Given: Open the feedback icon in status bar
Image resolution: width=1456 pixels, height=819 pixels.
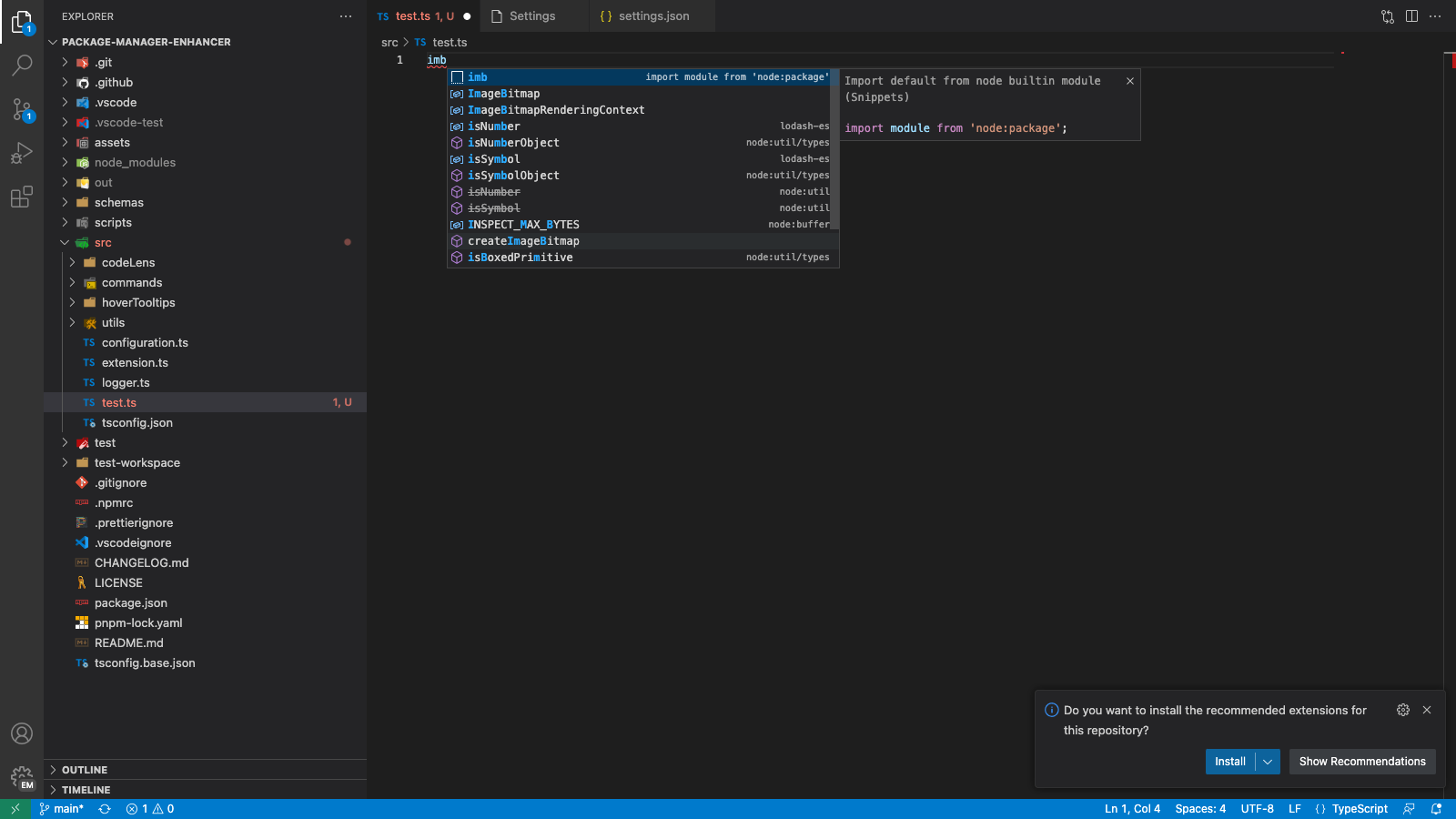Looking at the screenshot, I should 1409,809.
